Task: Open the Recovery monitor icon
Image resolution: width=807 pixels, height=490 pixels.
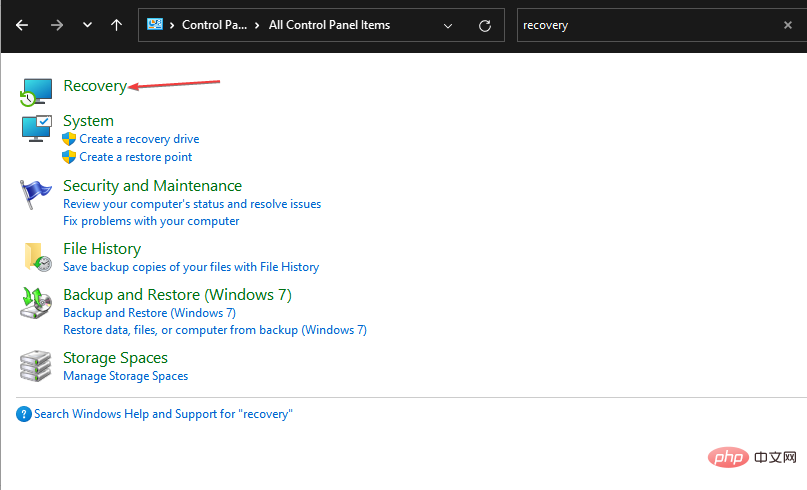Action: pyautogui.click(x=36, y=92)
